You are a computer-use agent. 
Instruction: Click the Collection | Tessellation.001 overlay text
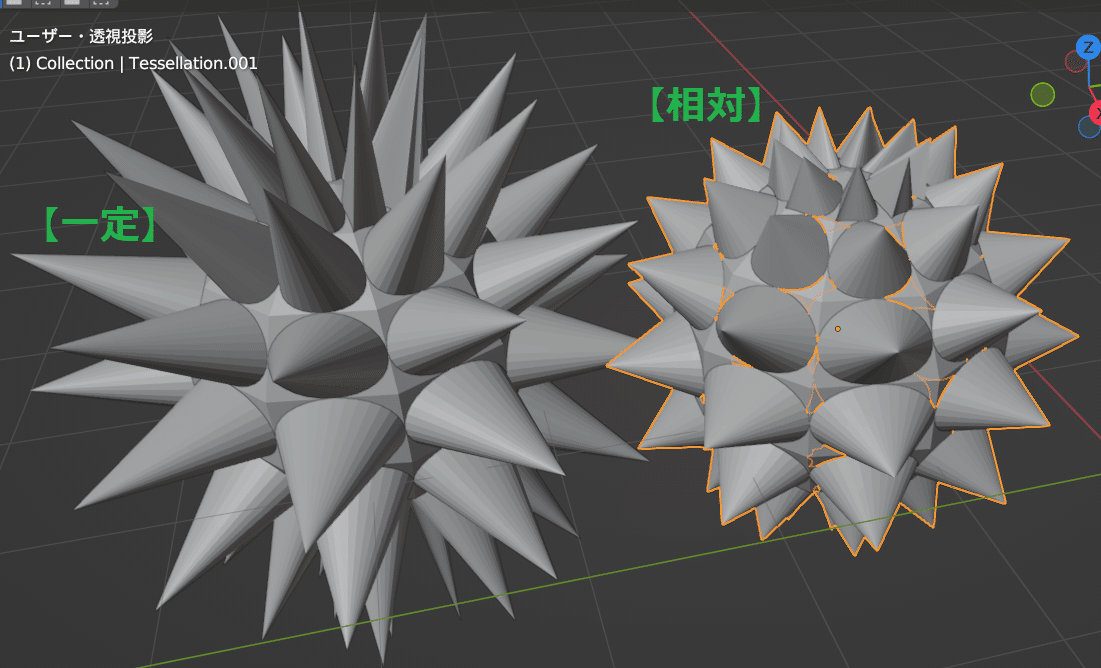tap(133, 63)
